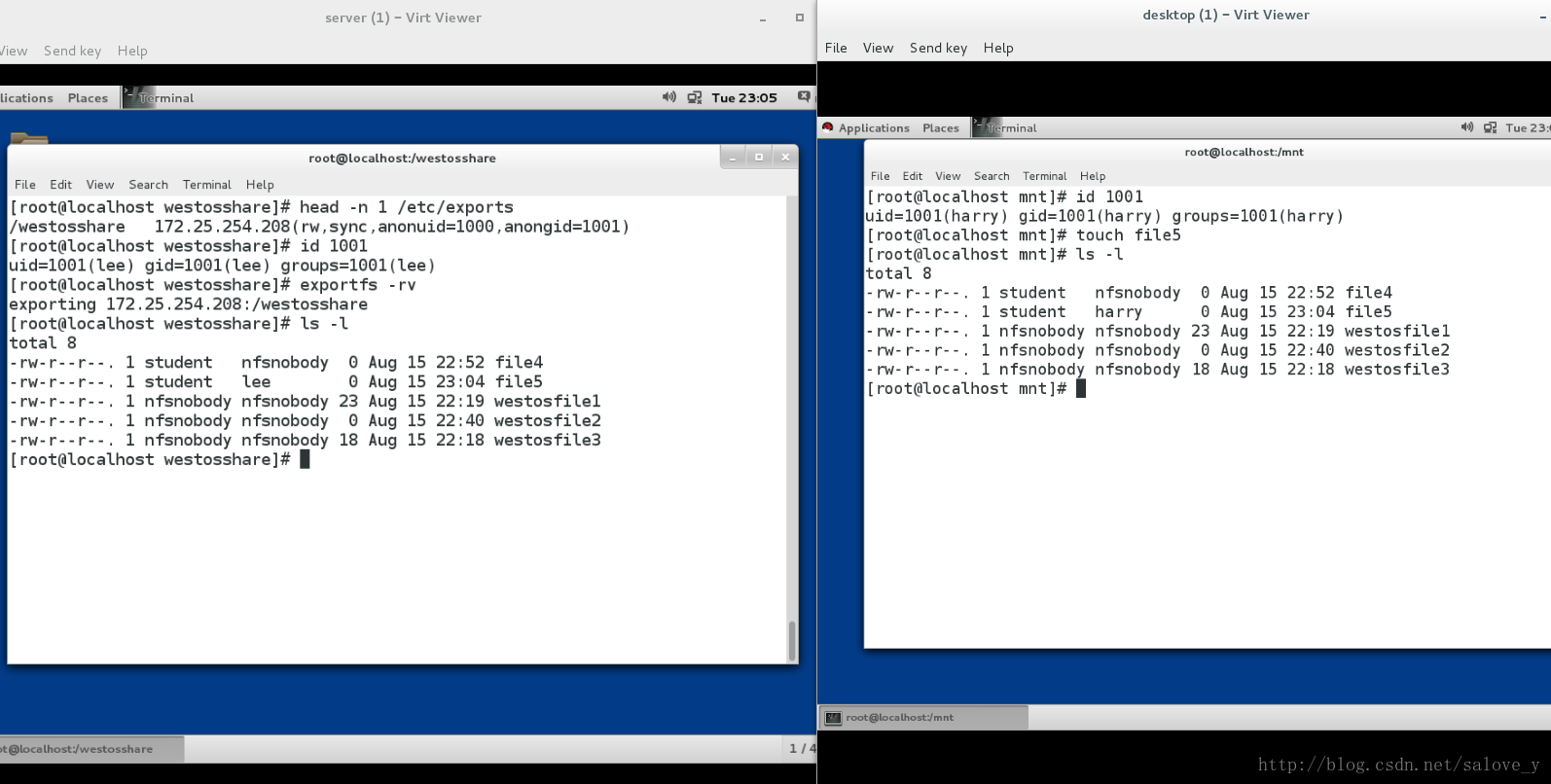Click westosfile3 in server ls listing
The width and height of the screenshot is (1551, 784).
pyautogui.click(x=548, y=440)
